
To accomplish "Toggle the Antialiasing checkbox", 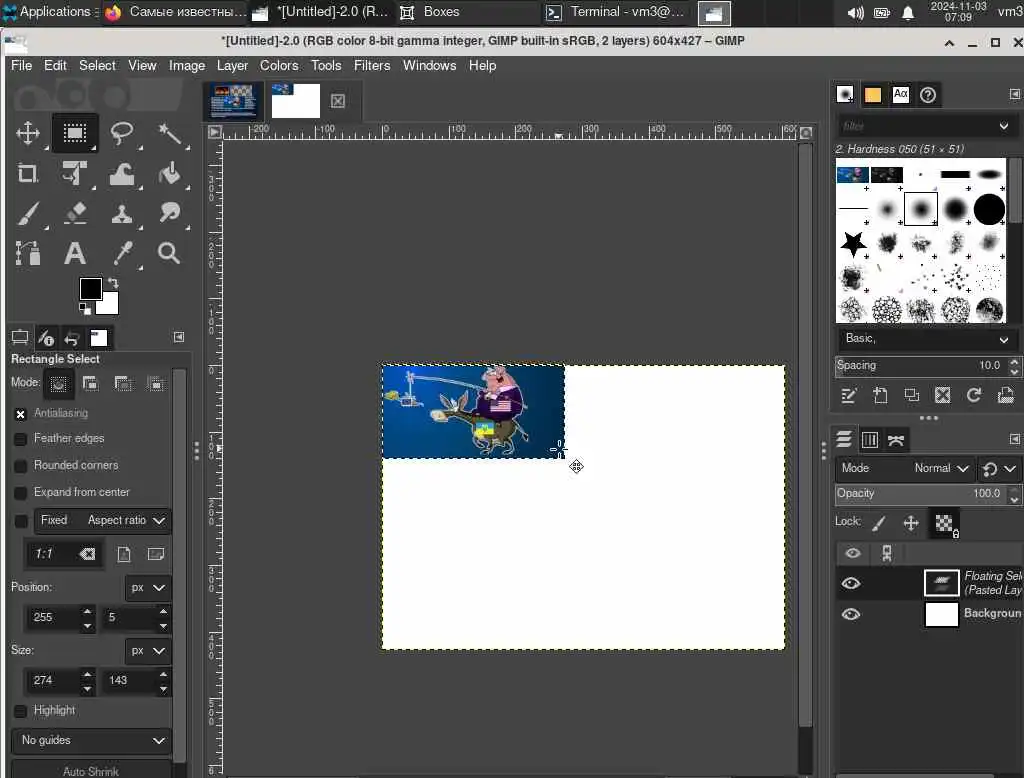I will [x=20, y=414].
